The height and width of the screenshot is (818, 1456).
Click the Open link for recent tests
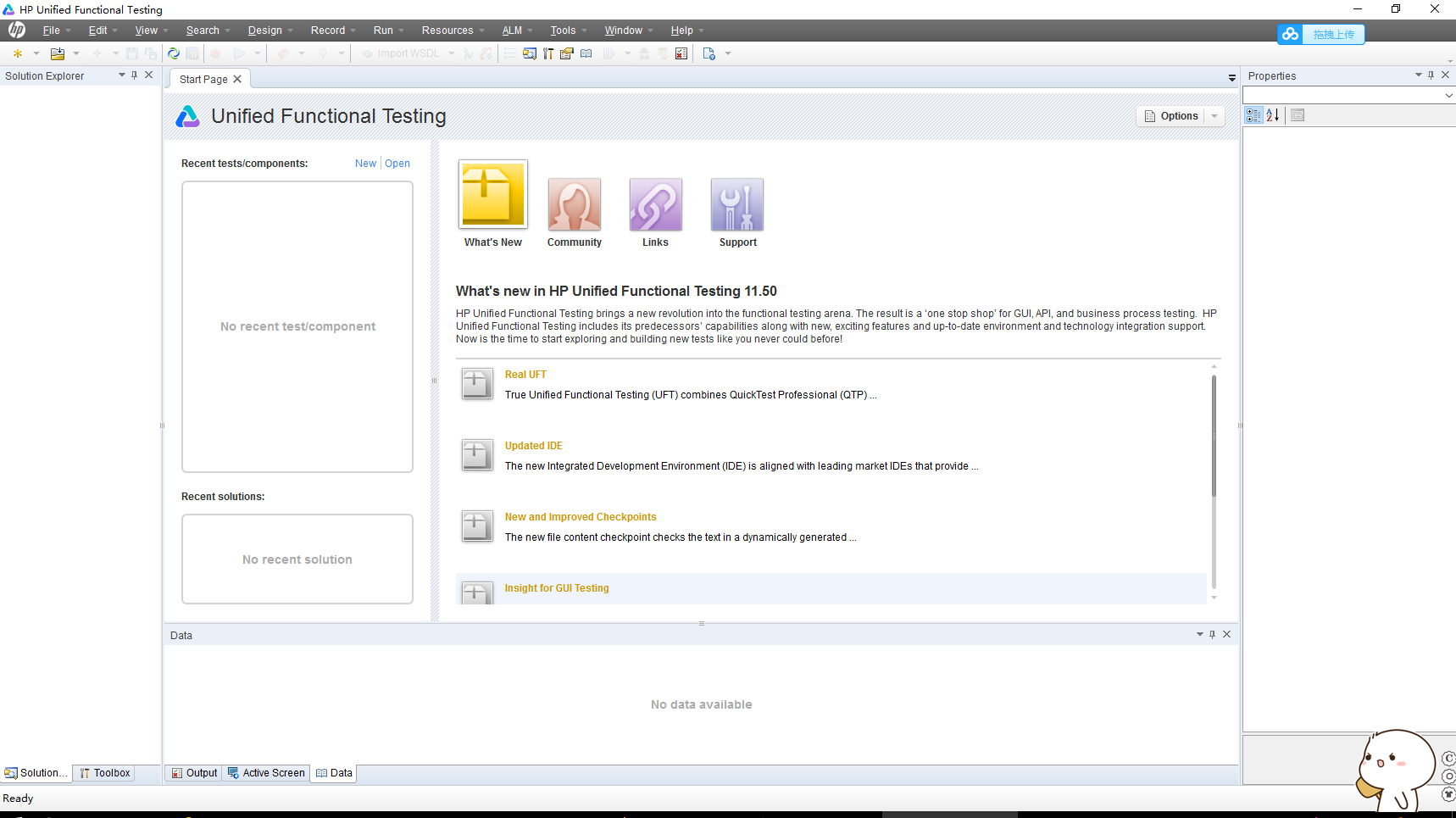[x=397, y=164]
